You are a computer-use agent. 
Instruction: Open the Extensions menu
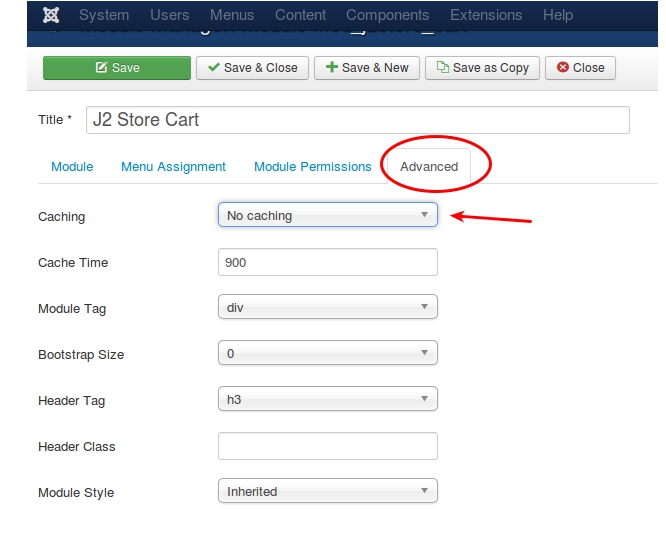tap(486, 15)
